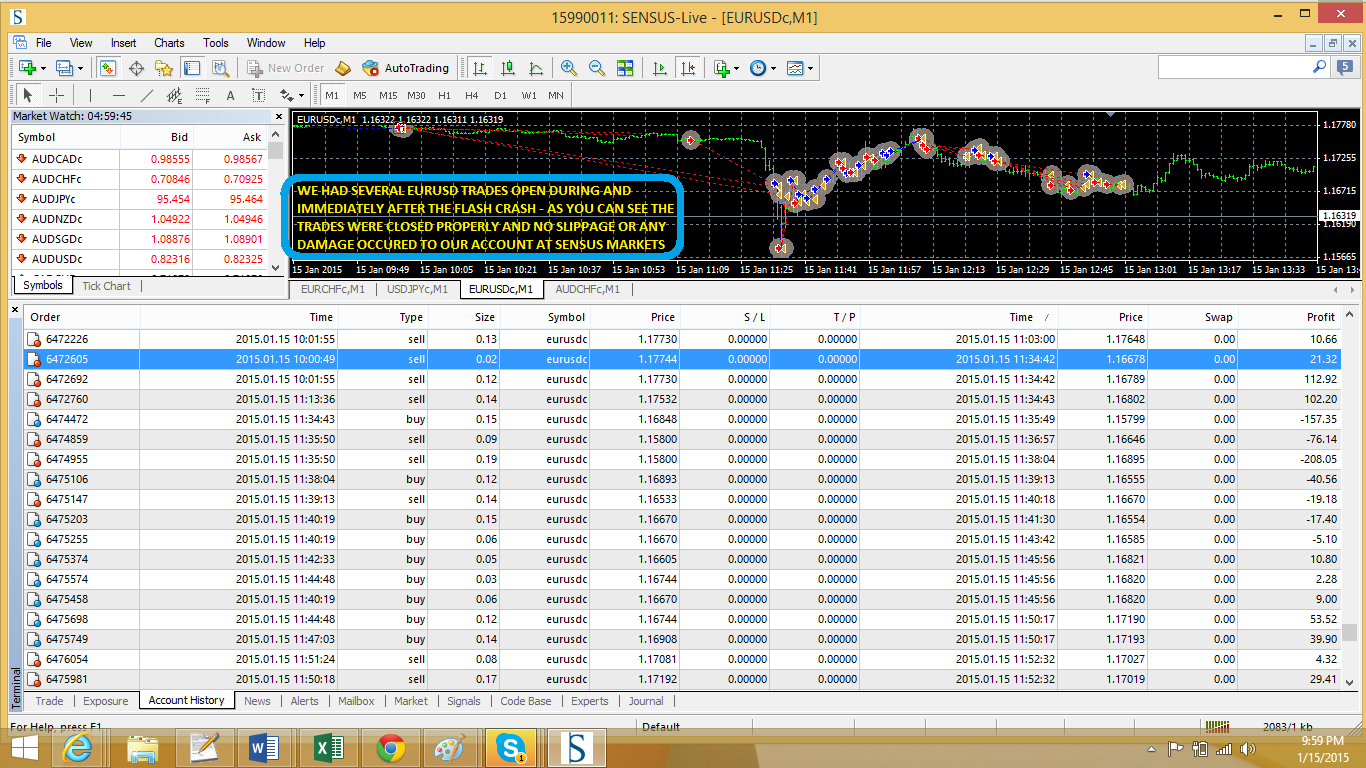This screenshot has width=1366, height=768.
Task: Expand the Profiles dropdown arrow
Action: [x=81, y=68]
